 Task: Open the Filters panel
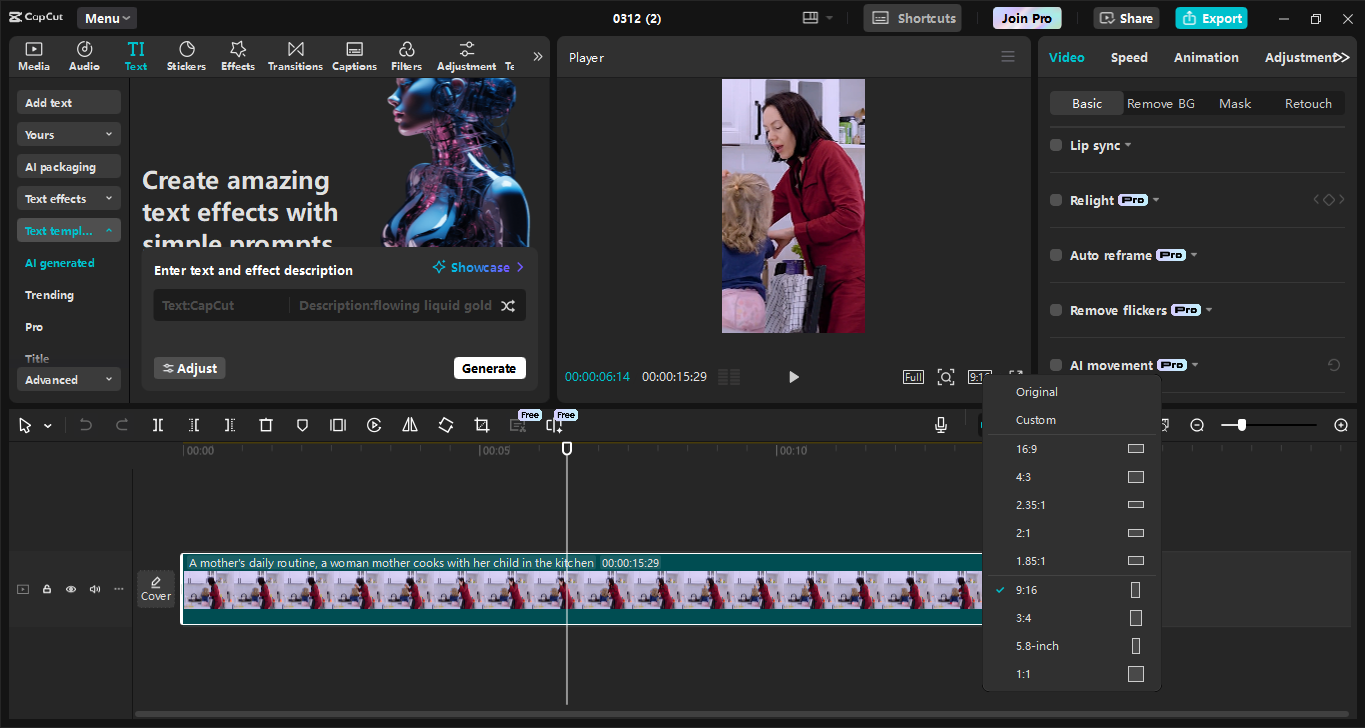pyautogui.click(x=406, y=55)
